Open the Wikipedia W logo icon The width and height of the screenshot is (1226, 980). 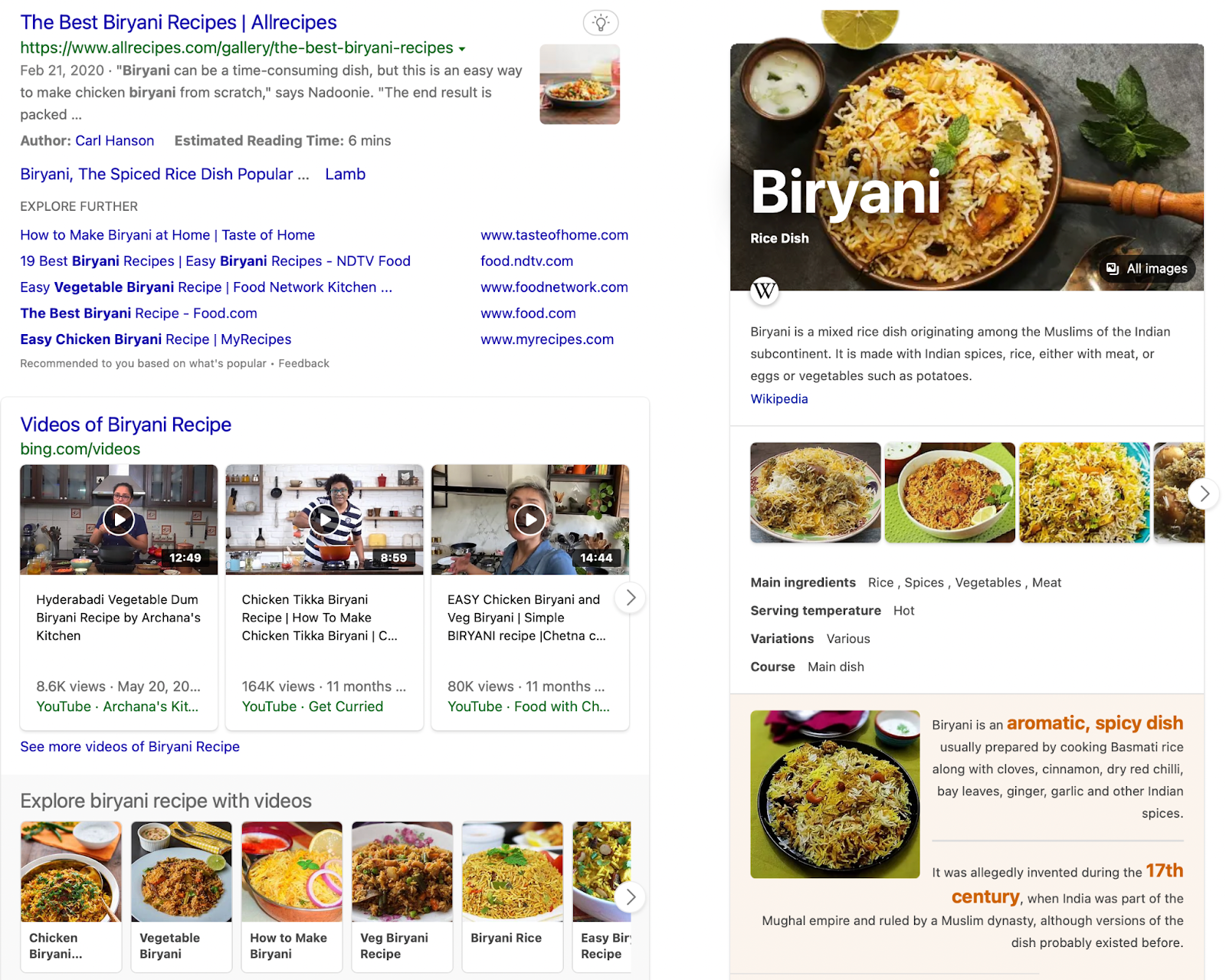click(764, 291)
